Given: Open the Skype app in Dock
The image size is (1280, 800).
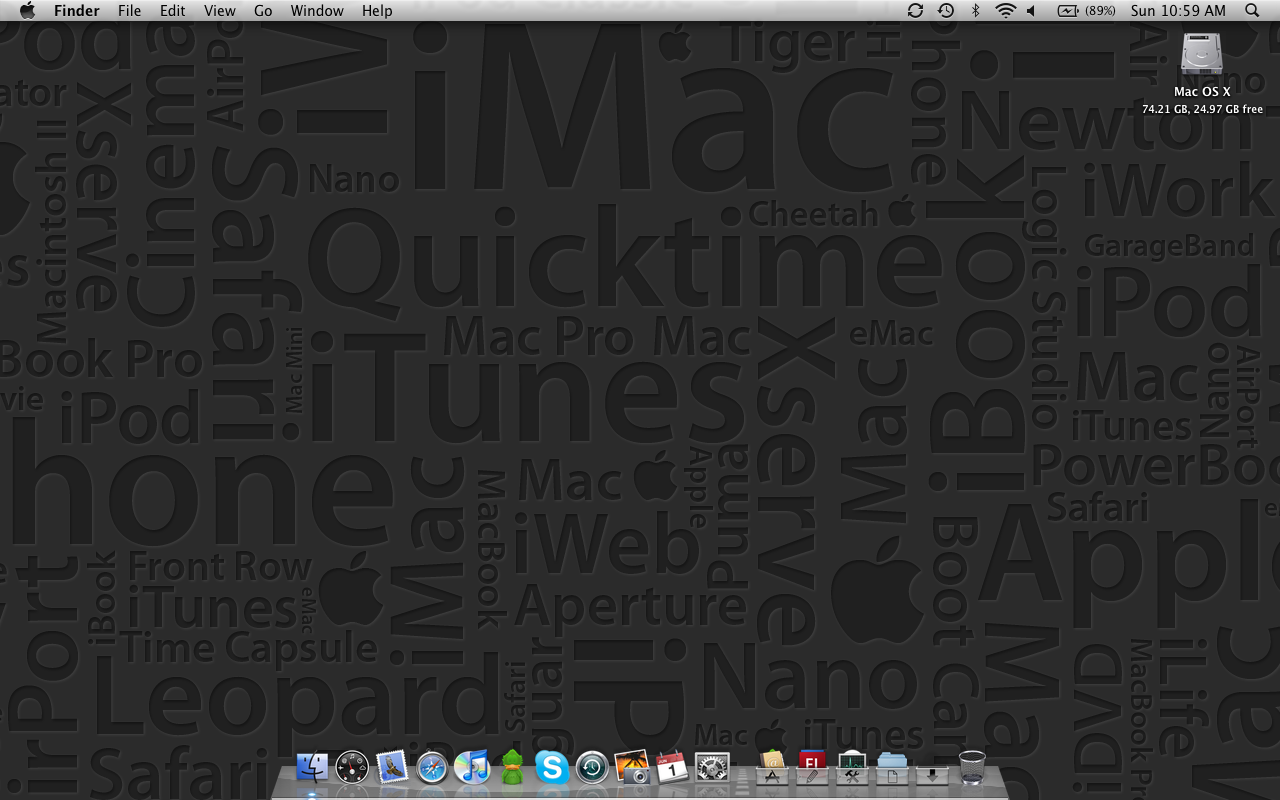Looking at the screenshot, I should point(552,768).
